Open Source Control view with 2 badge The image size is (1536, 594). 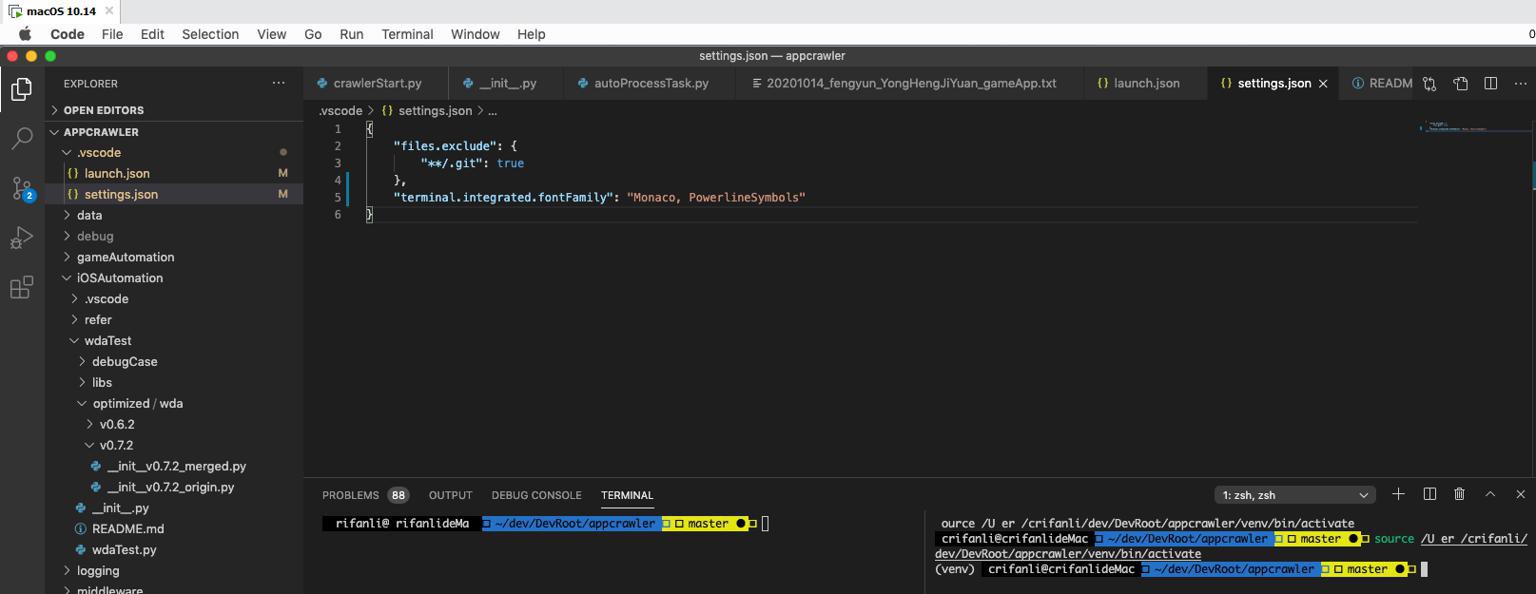(21, 187)
